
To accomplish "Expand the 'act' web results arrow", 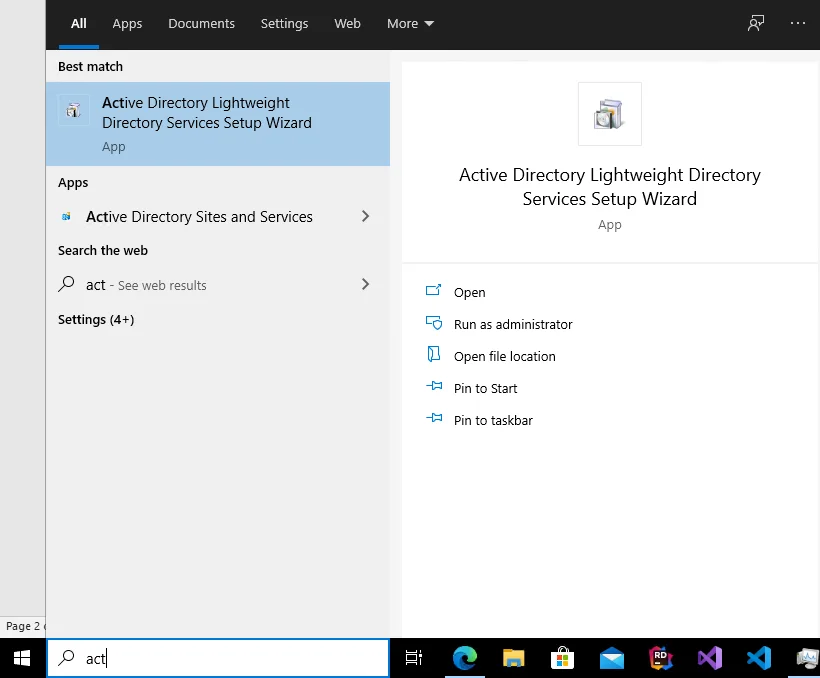I will 365,285.
